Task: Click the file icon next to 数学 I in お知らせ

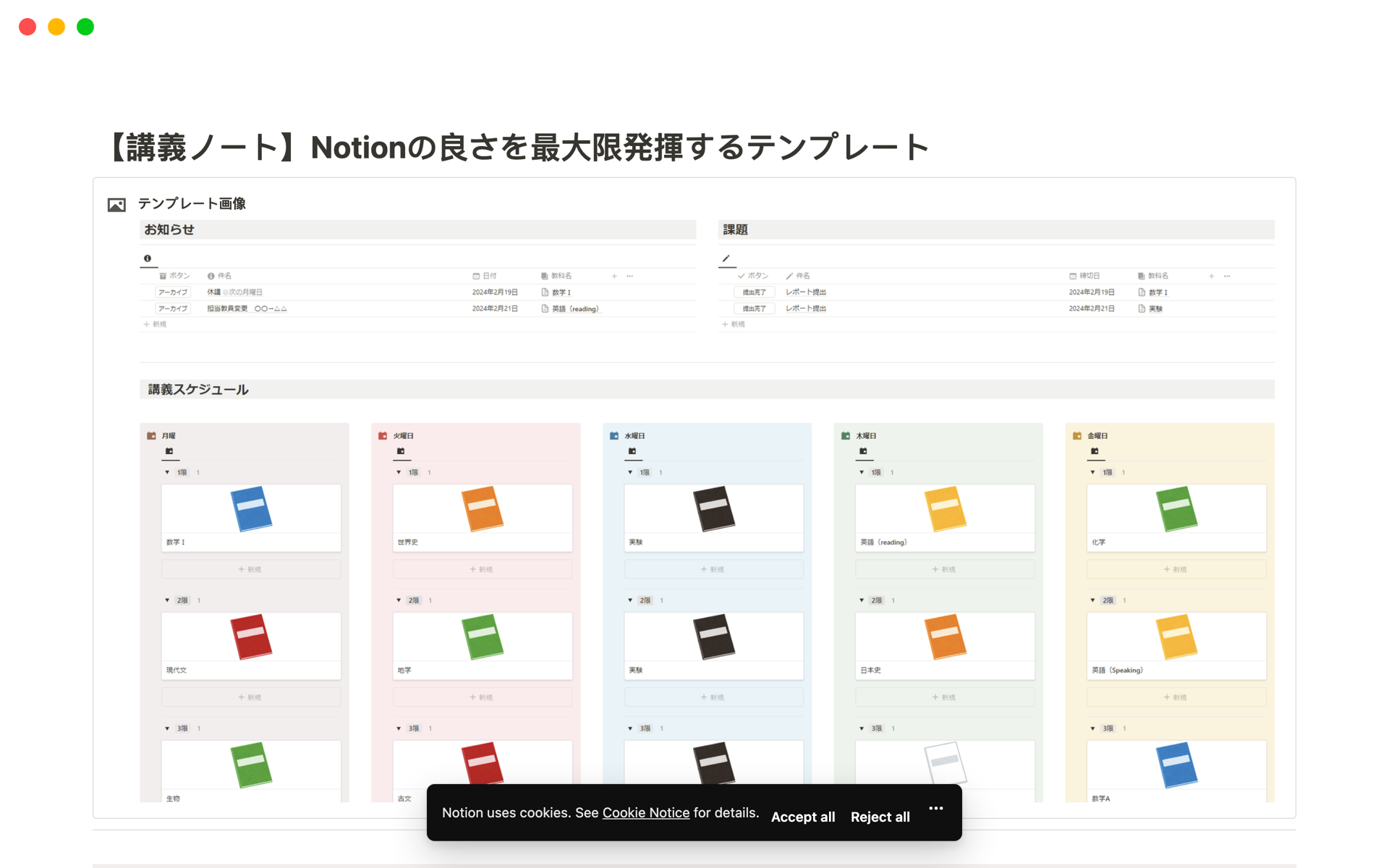Action: (545, 292)
